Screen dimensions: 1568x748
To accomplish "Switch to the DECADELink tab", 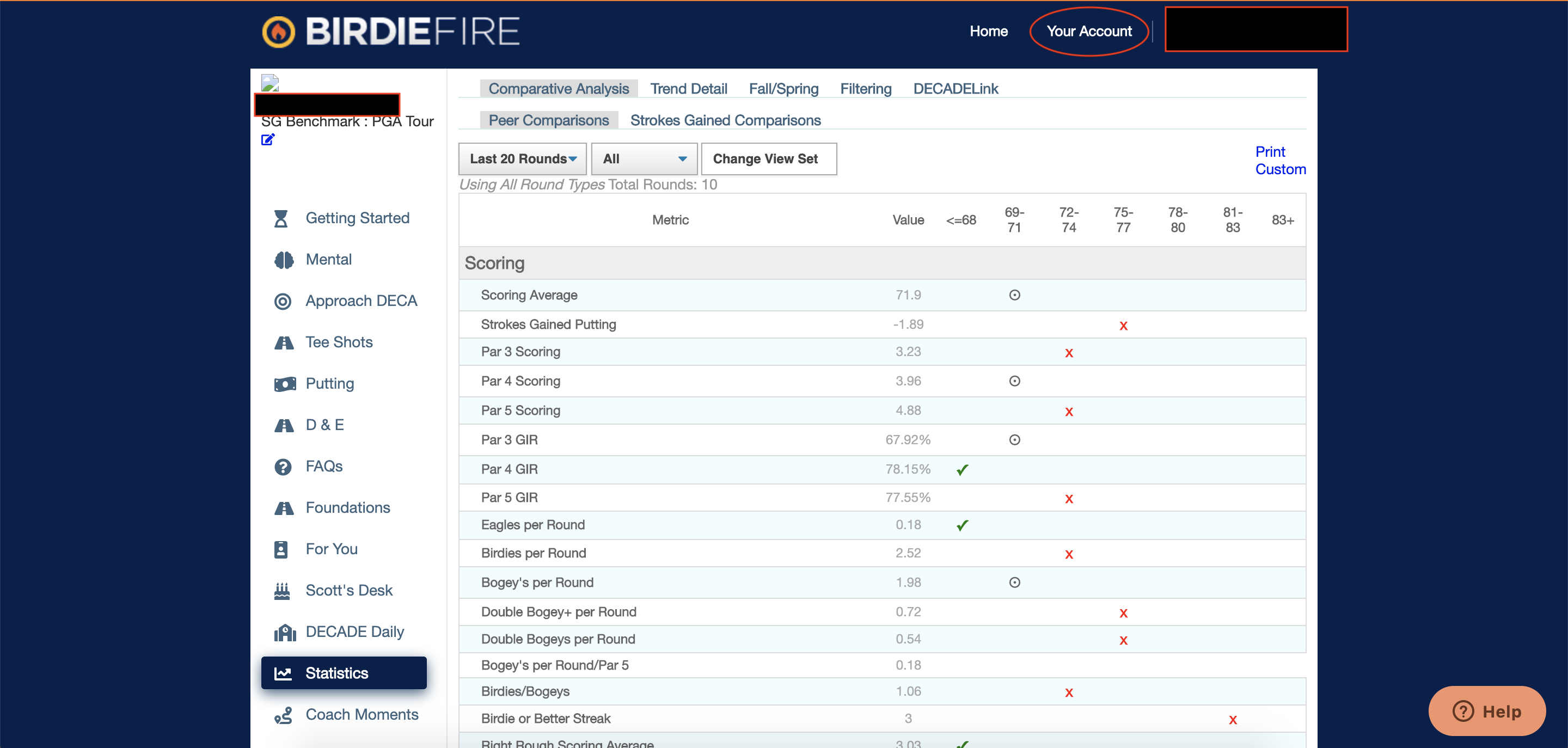I will point(955,89).
